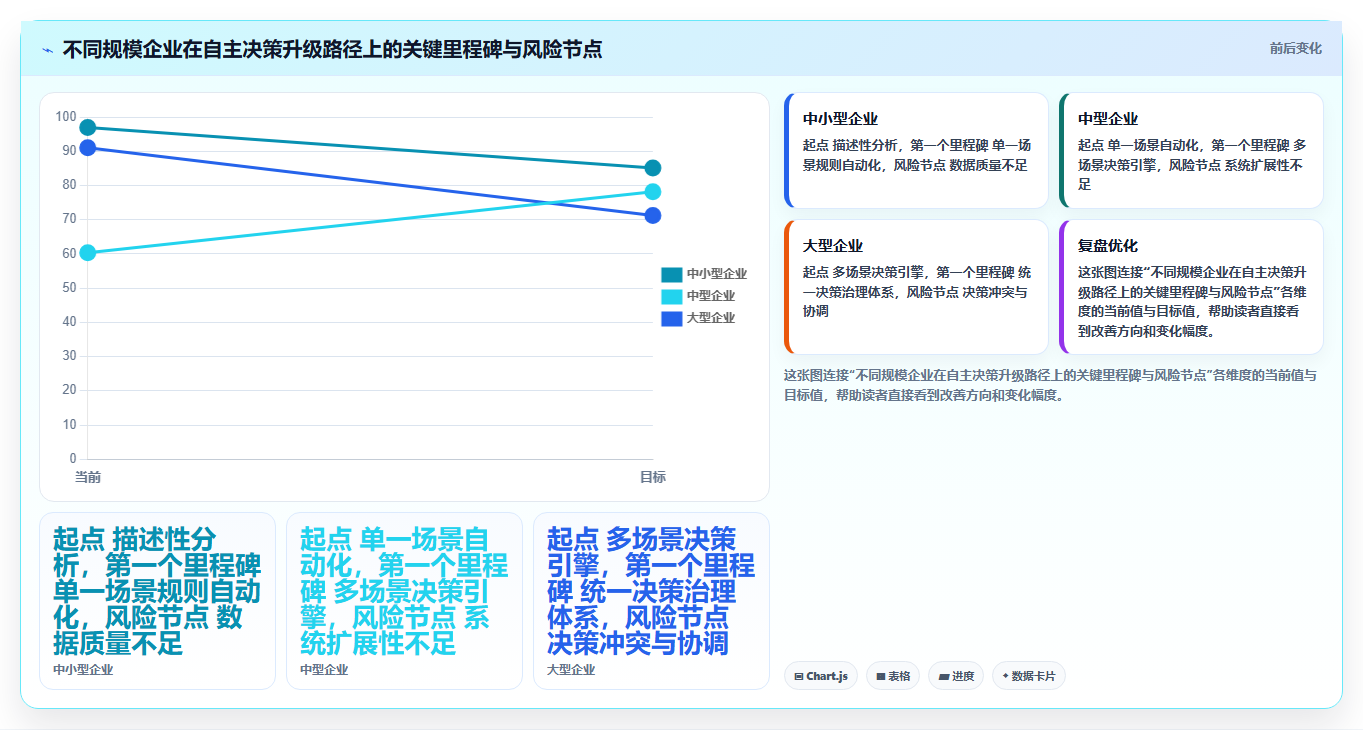The height and width of the screenshot is (730, 1363).
Task: Click the lightning icon beside the title
Action: (x=47, y=50)
